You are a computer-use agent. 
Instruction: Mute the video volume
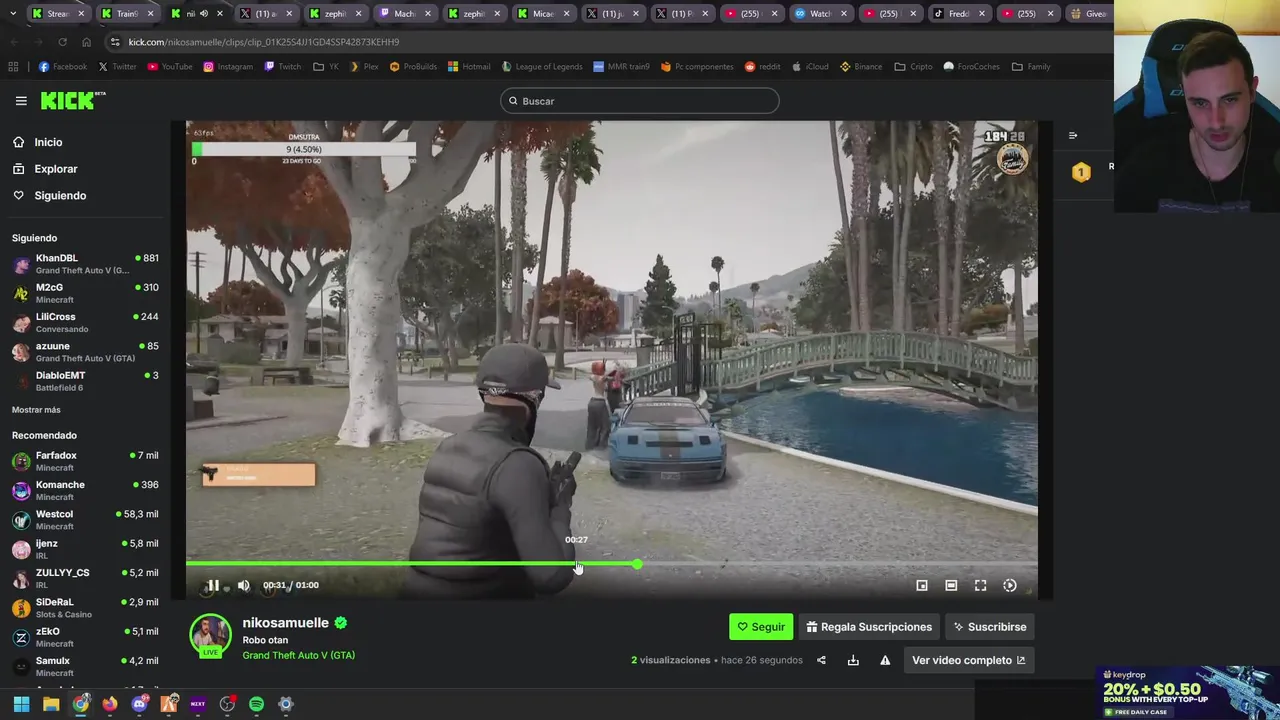[x=244, y=586]
